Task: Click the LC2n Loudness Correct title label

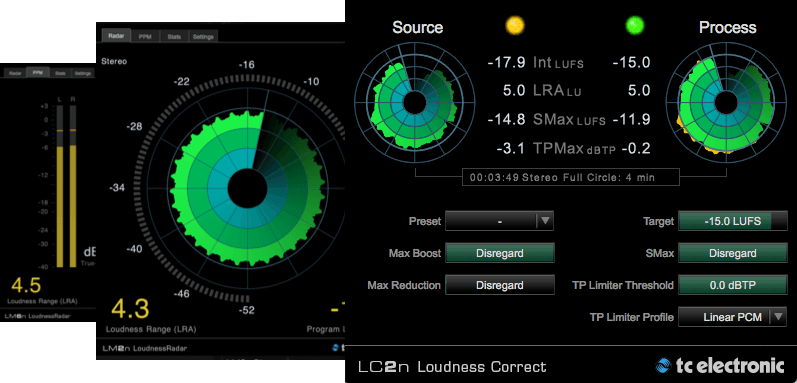Action: (452, 367)
